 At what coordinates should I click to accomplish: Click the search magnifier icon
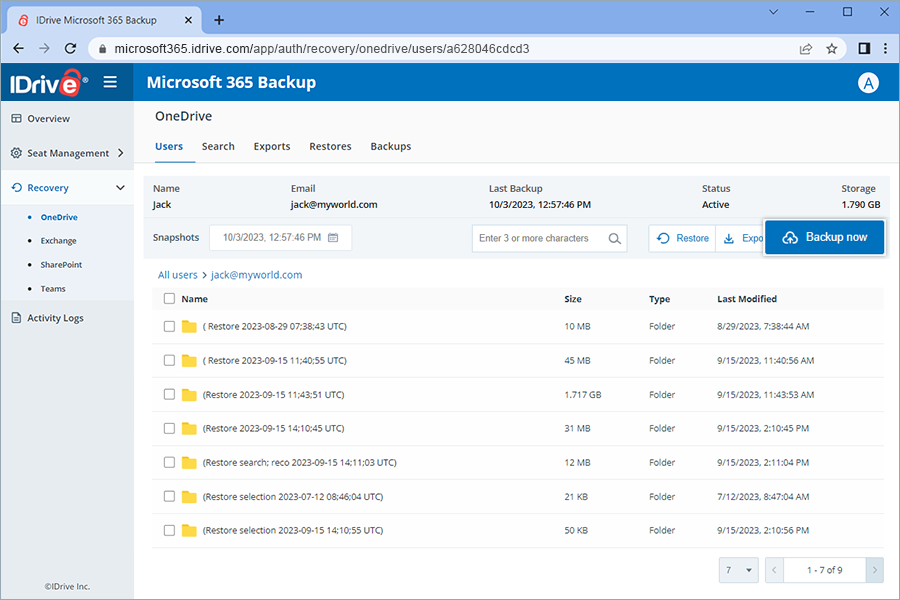tap(614, 238)
